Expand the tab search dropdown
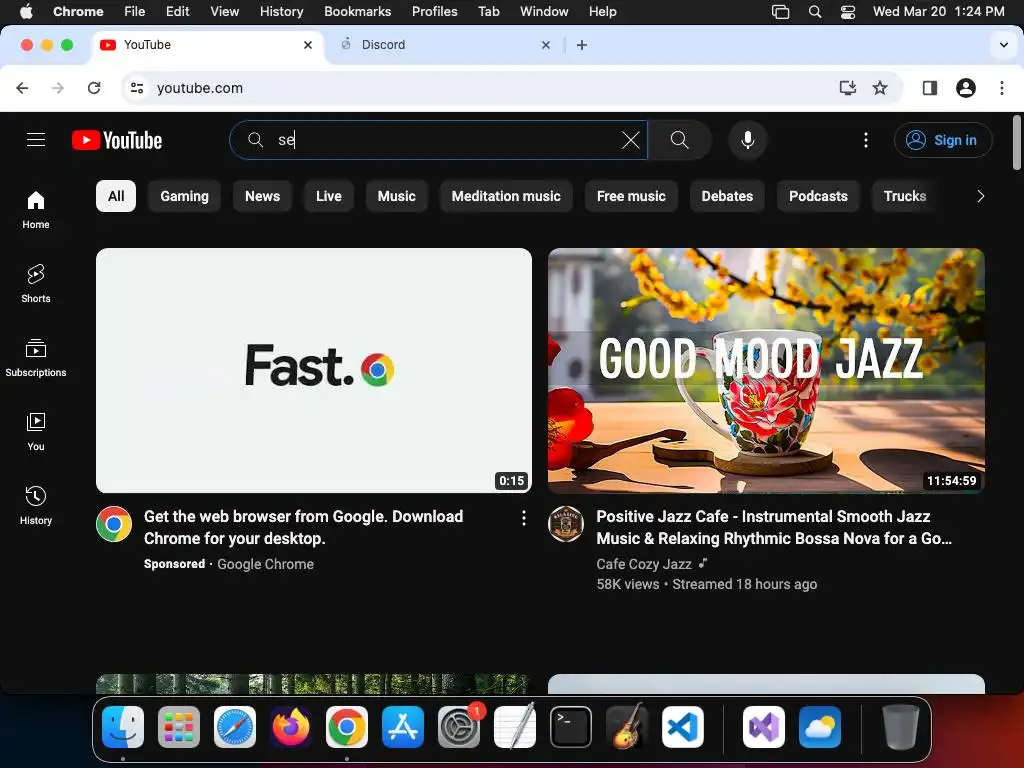 tap(1003, 44)
